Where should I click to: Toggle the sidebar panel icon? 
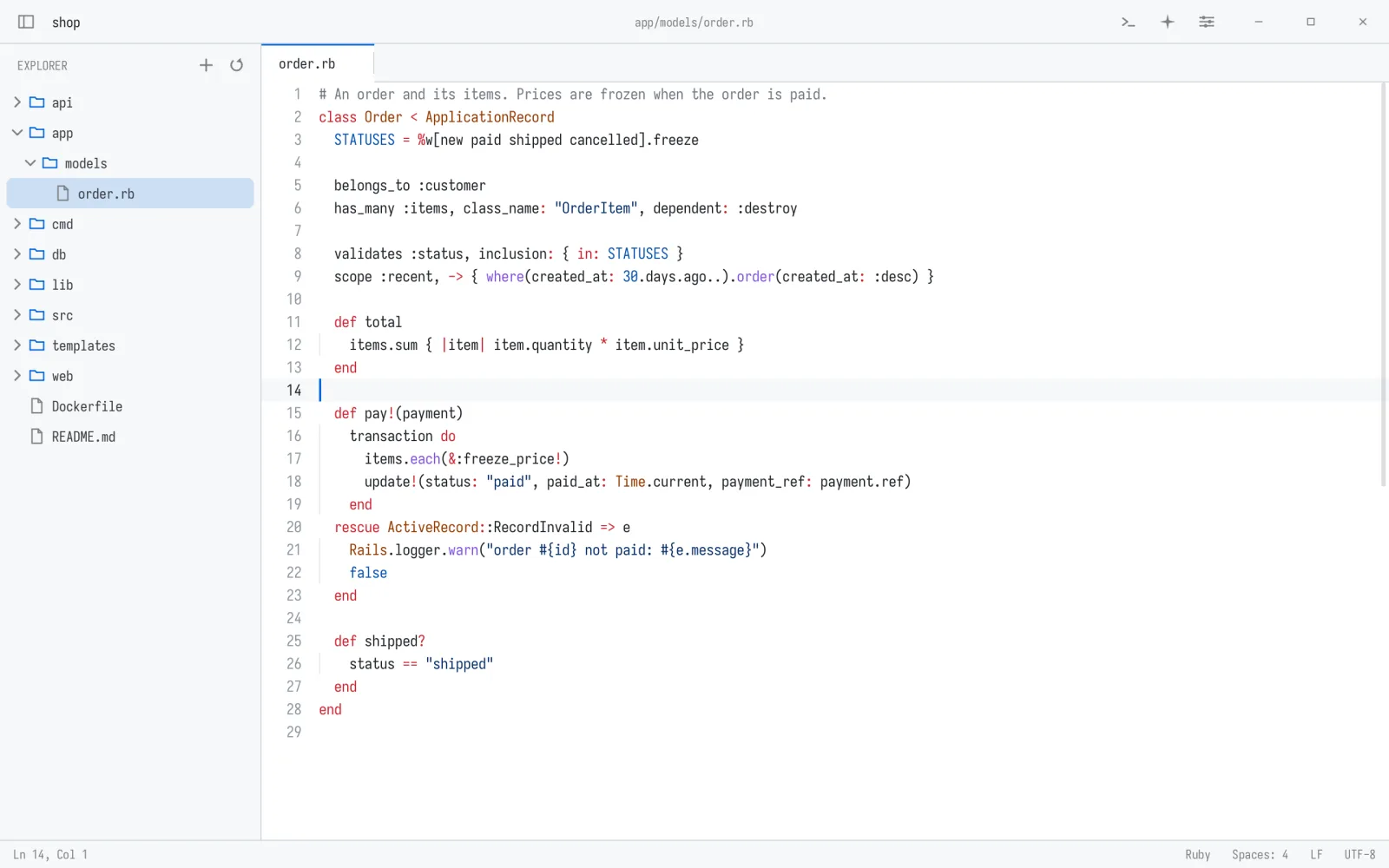26,22
